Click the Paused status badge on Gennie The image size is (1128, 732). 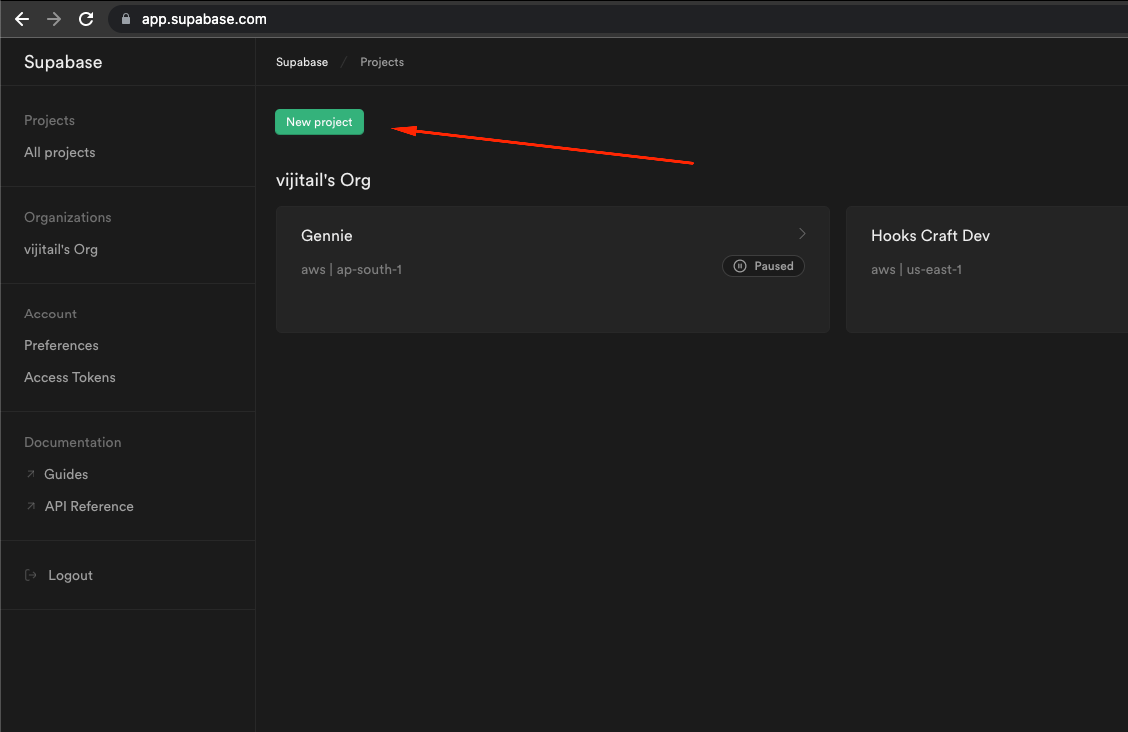coord(763,266)
